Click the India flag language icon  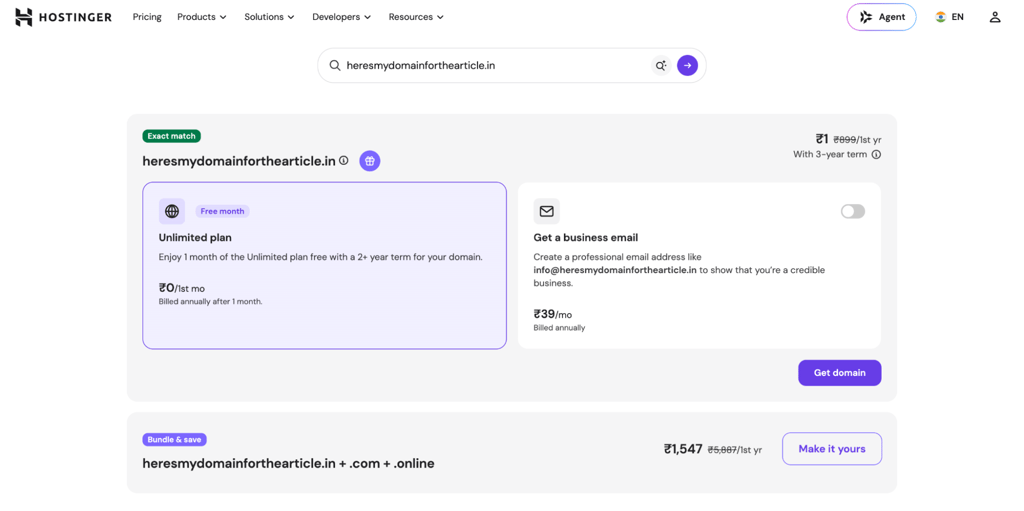coord(940,17)
